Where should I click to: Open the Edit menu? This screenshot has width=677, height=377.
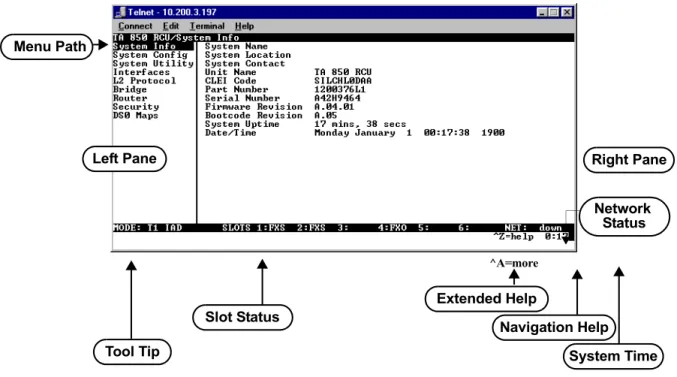171,26
